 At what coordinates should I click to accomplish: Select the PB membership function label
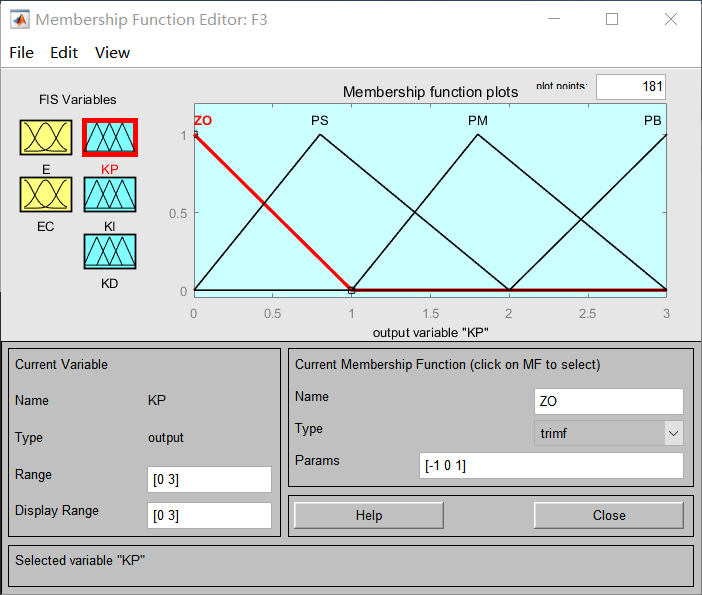(652, 121)
